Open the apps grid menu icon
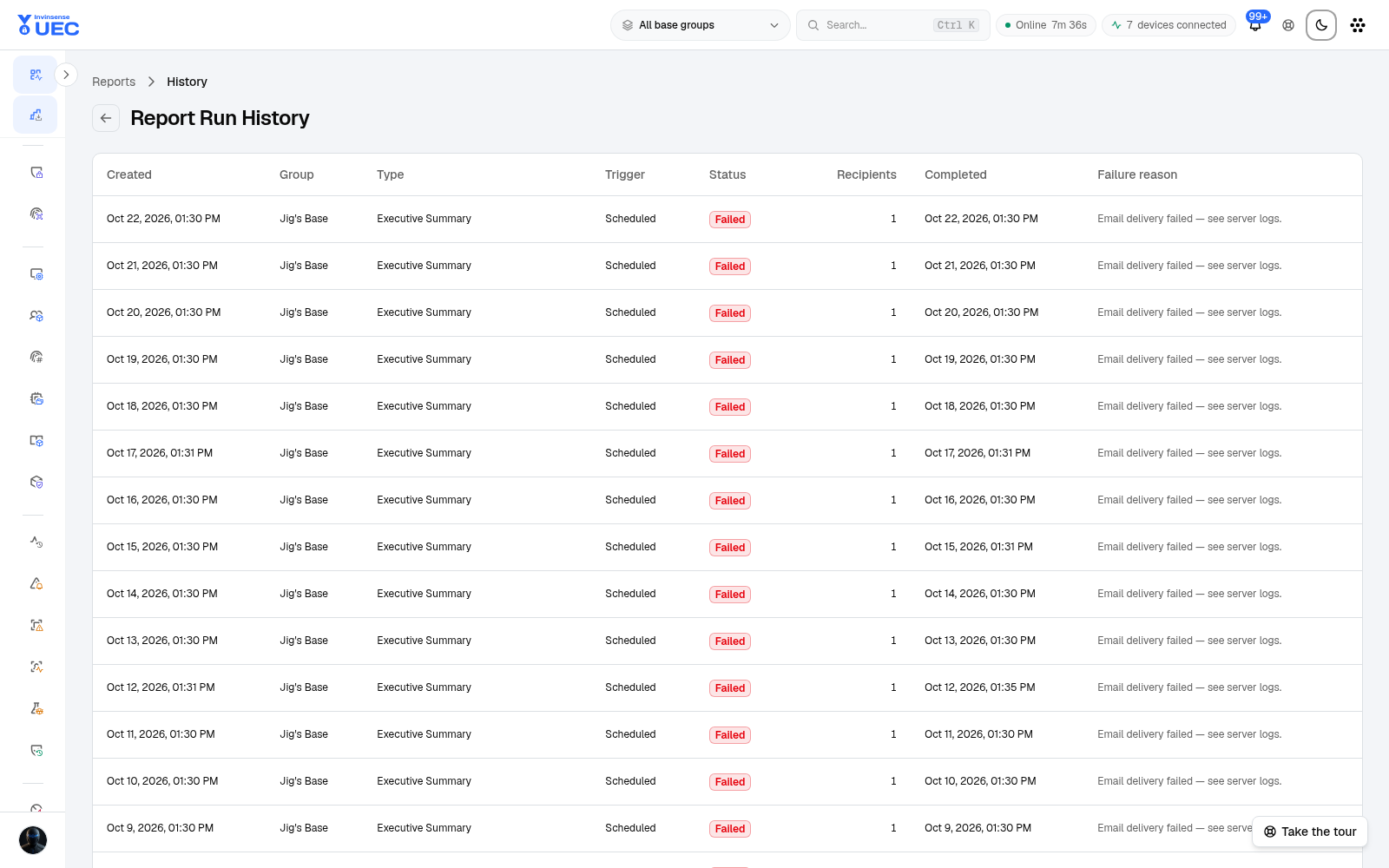This screenshot has height=868, width=1389. click(x=1358, y=25)
